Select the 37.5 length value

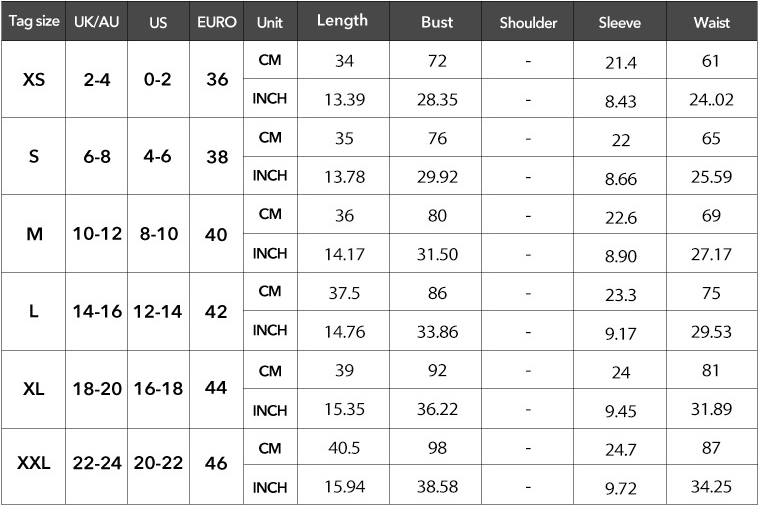click(x=344, y=293)
